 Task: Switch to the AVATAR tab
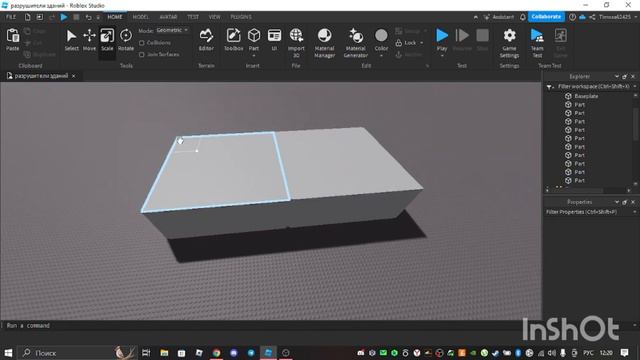[x=168, y=17]
